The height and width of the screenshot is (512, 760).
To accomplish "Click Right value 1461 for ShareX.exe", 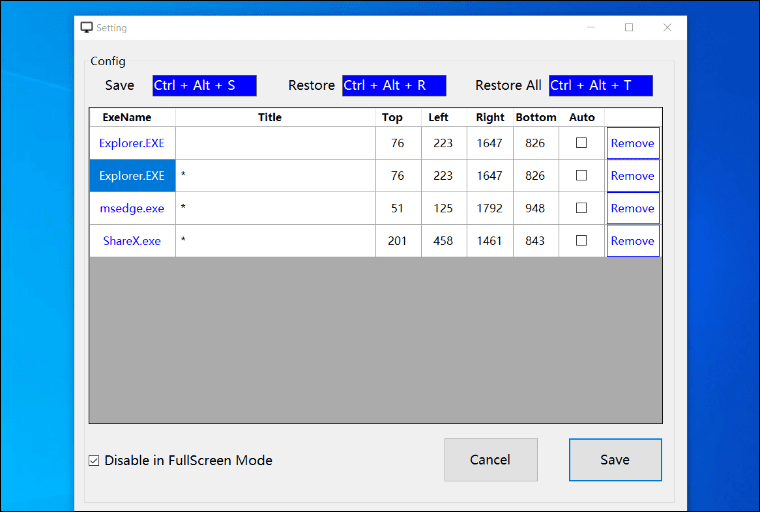I will coord(490,240).
